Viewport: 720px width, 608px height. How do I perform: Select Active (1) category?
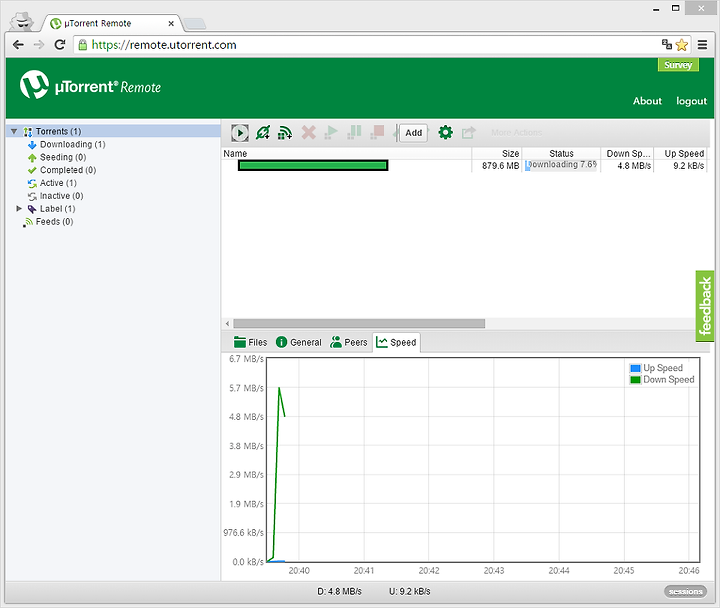coord(58,183)
